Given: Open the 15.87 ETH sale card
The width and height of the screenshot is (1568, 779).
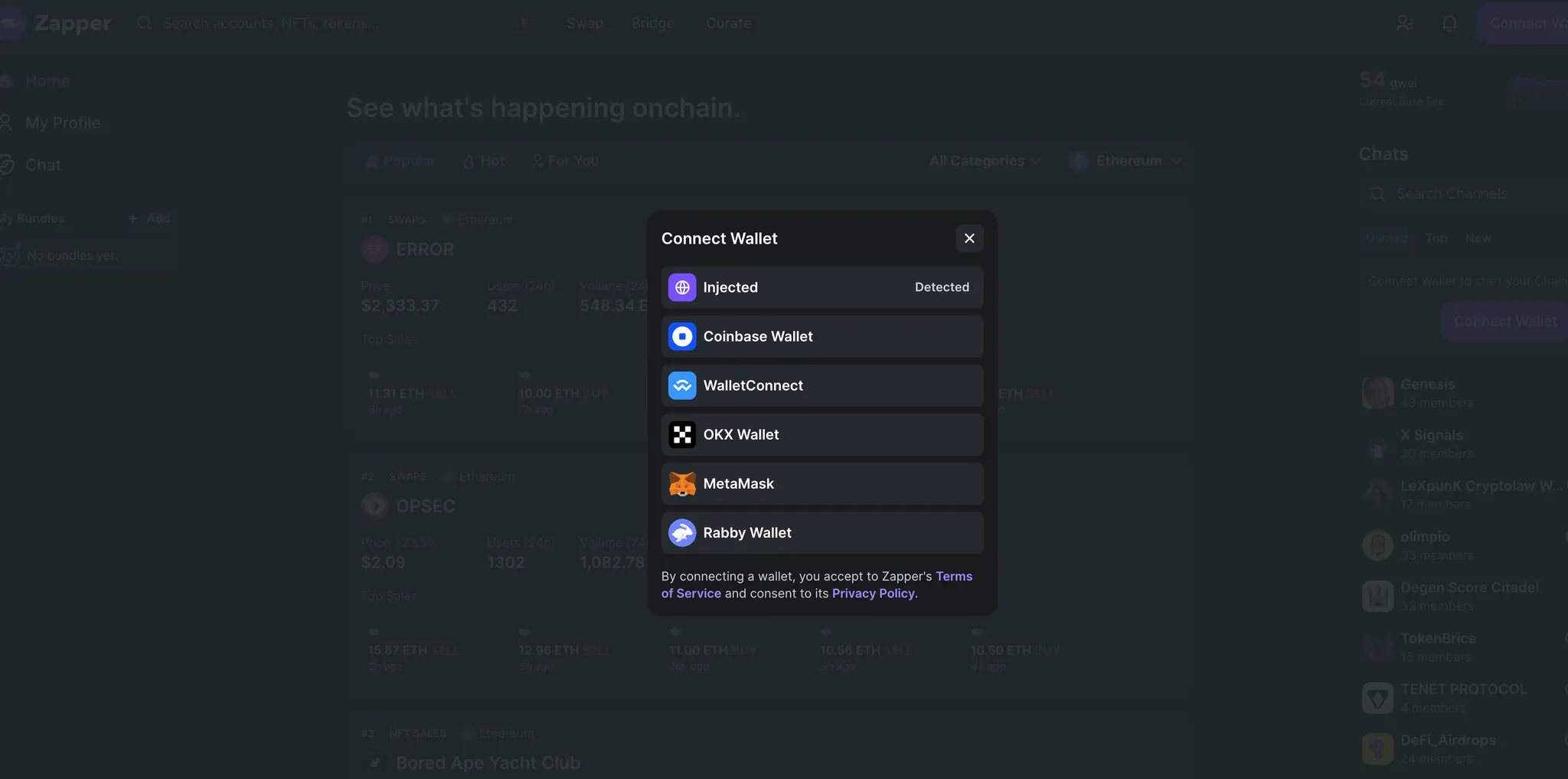Looking at the screenshot, I should click(413, 650).
